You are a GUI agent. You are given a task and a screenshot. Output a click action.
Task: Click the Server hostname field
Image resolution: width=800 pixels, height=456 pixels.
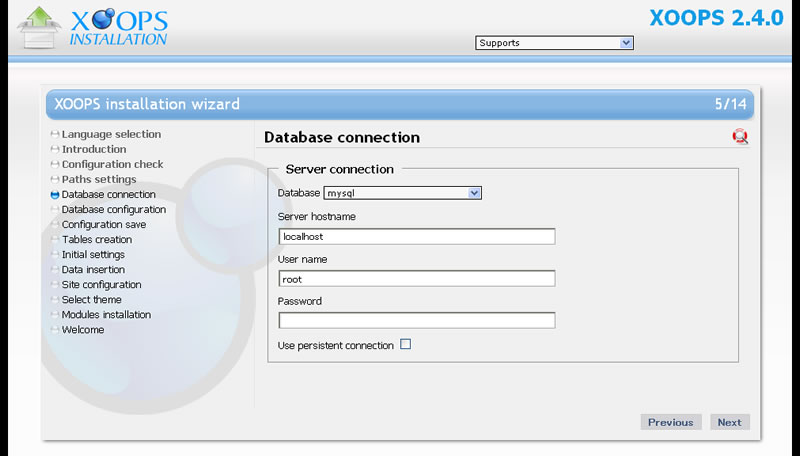tap(417, 236)
